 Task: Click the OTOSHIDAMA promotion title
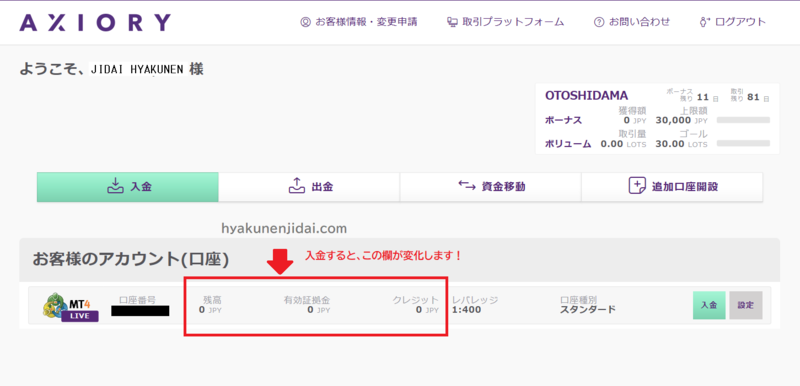586,96
